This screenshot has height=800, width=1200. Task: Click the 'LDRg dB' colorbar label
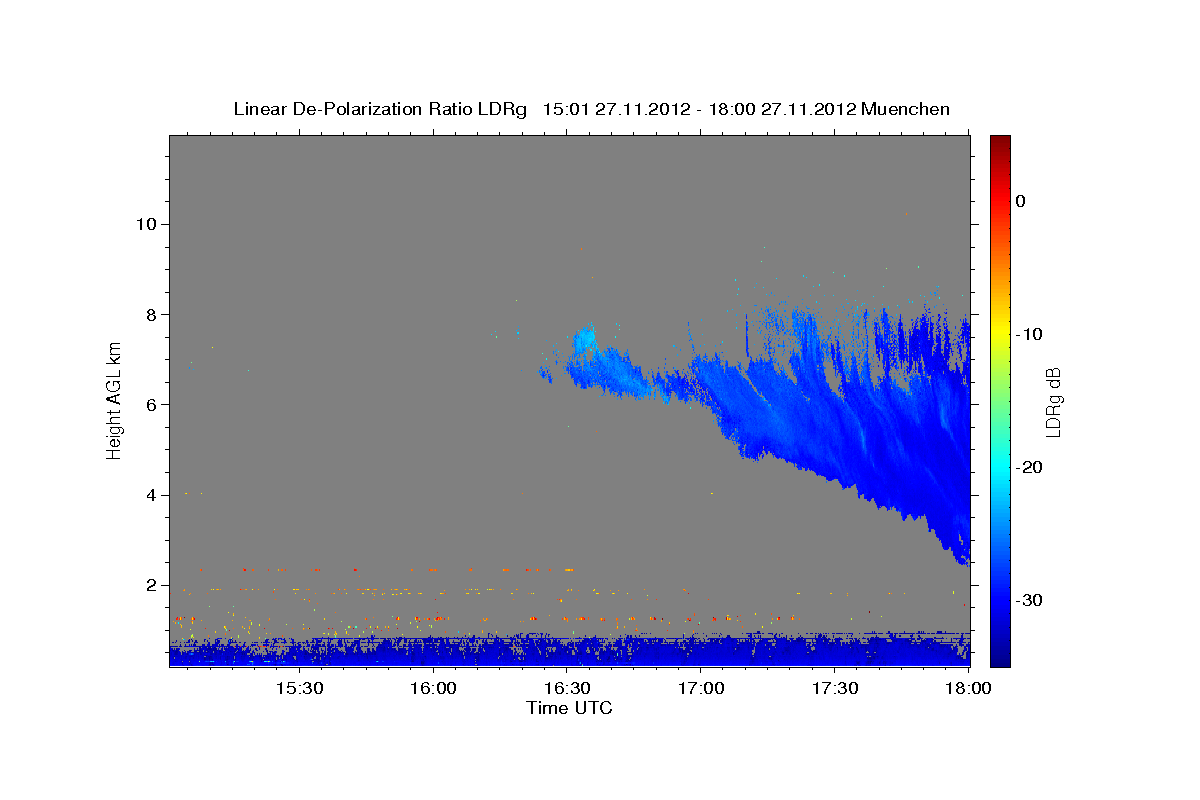pyautogui.click(x=1052, y=401)
